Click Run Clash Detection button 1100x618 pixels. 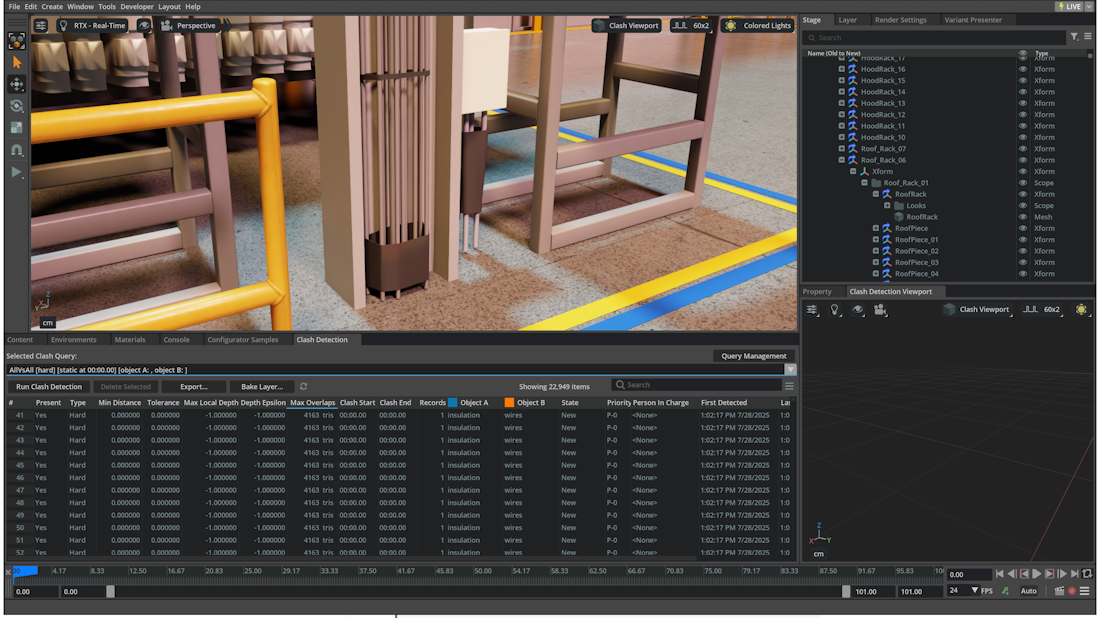(49, 387)
